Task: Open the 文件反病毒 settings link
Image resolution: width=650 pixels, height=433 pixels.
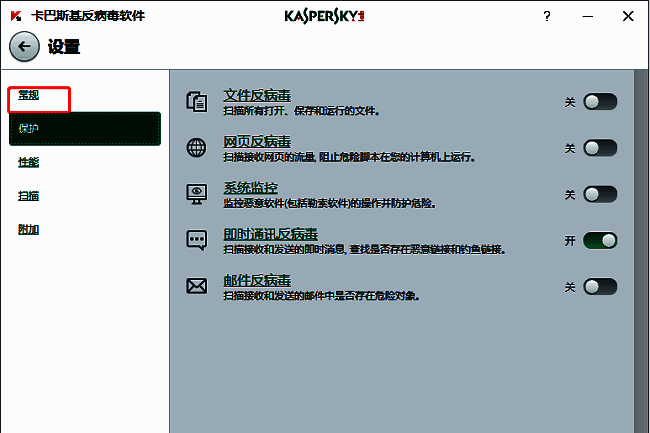Action: [257, 95]
